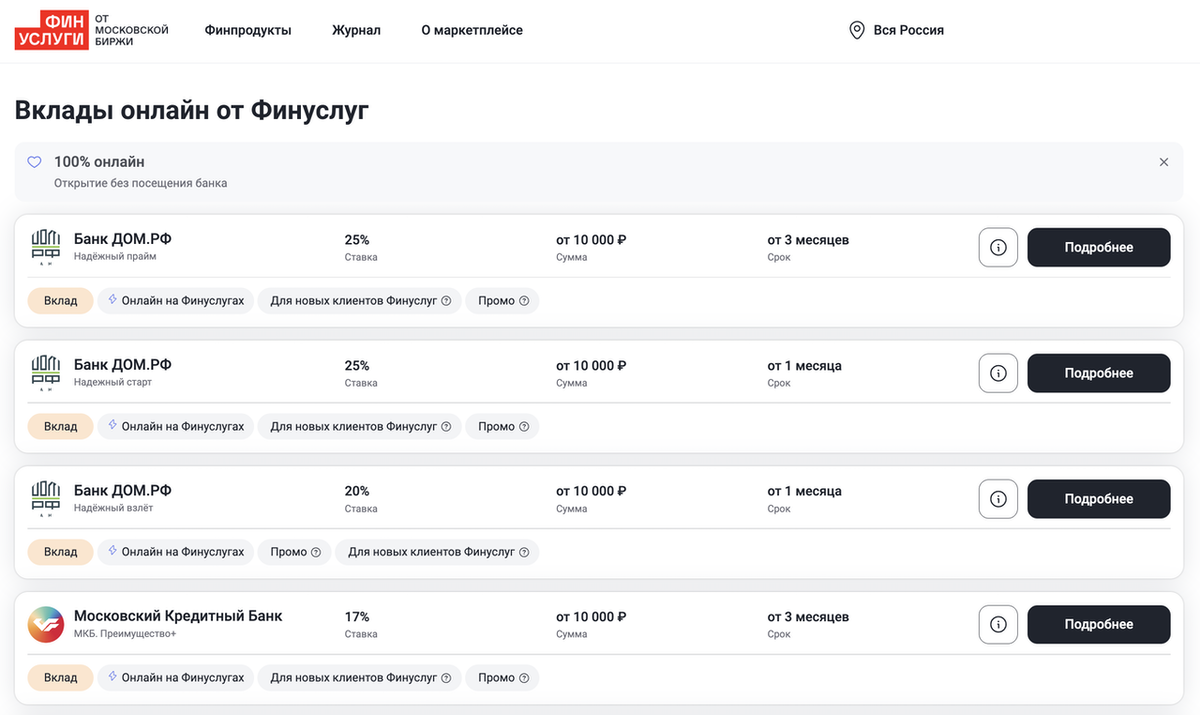Open info icon for Надёжный взлёт deposit
Screen dimensions: 1200x715
(x=998, y=499)
